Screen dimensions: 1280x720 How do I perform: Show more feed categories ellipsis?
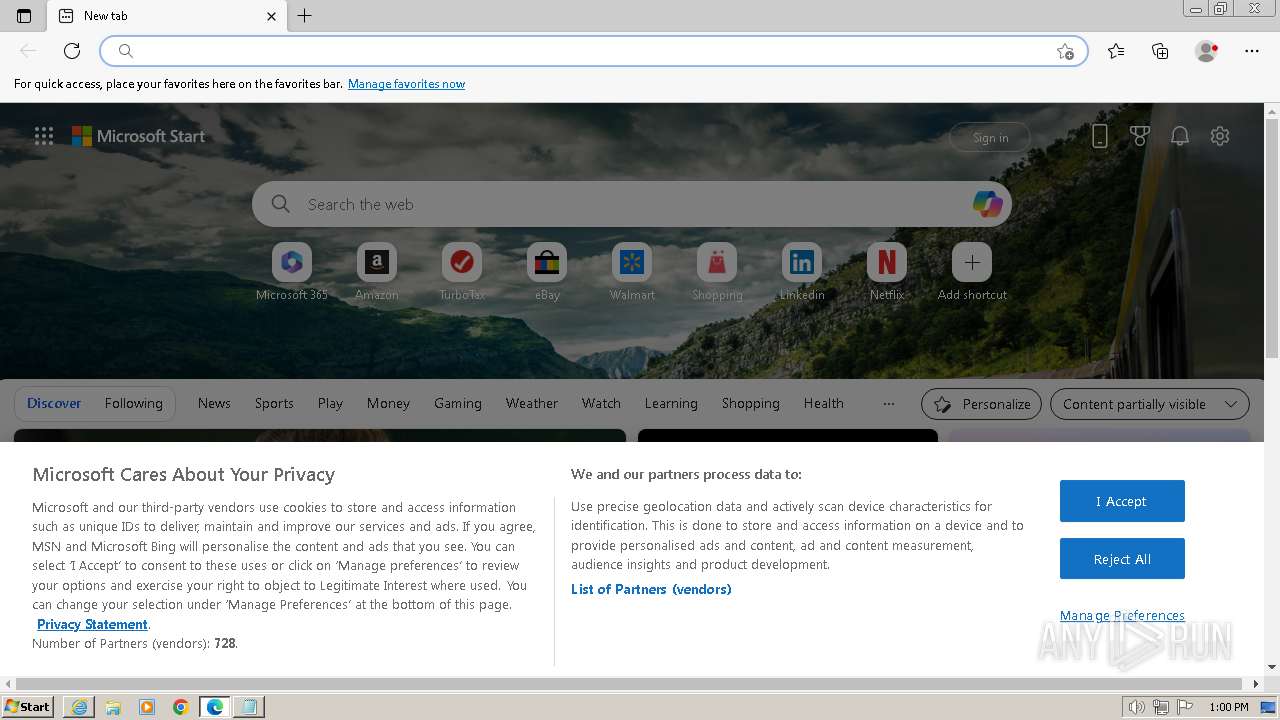(889, 404)
